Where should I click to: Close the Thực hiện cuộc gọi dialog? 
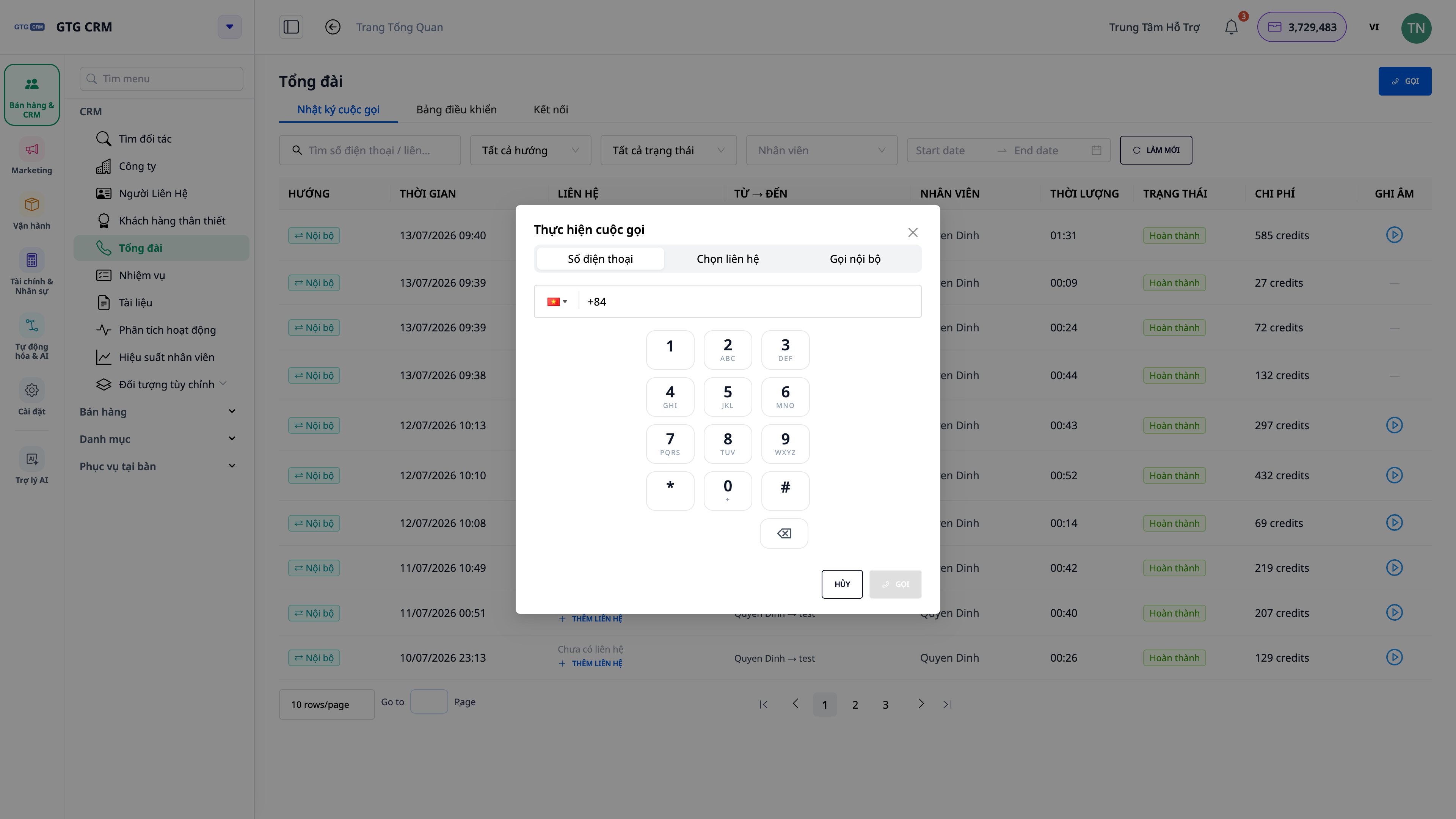click(912, 232)
